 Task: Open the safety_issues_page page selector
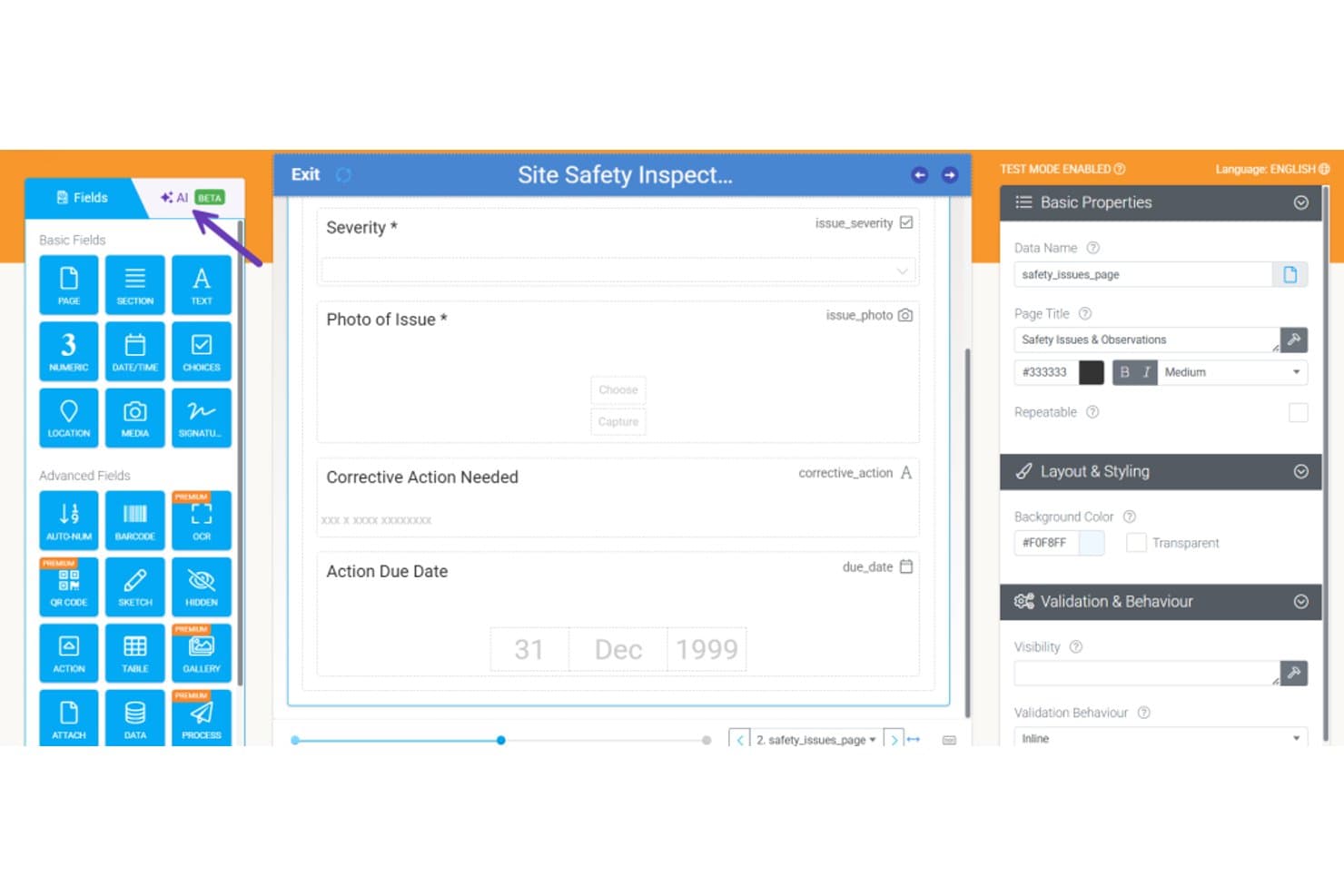815,740
